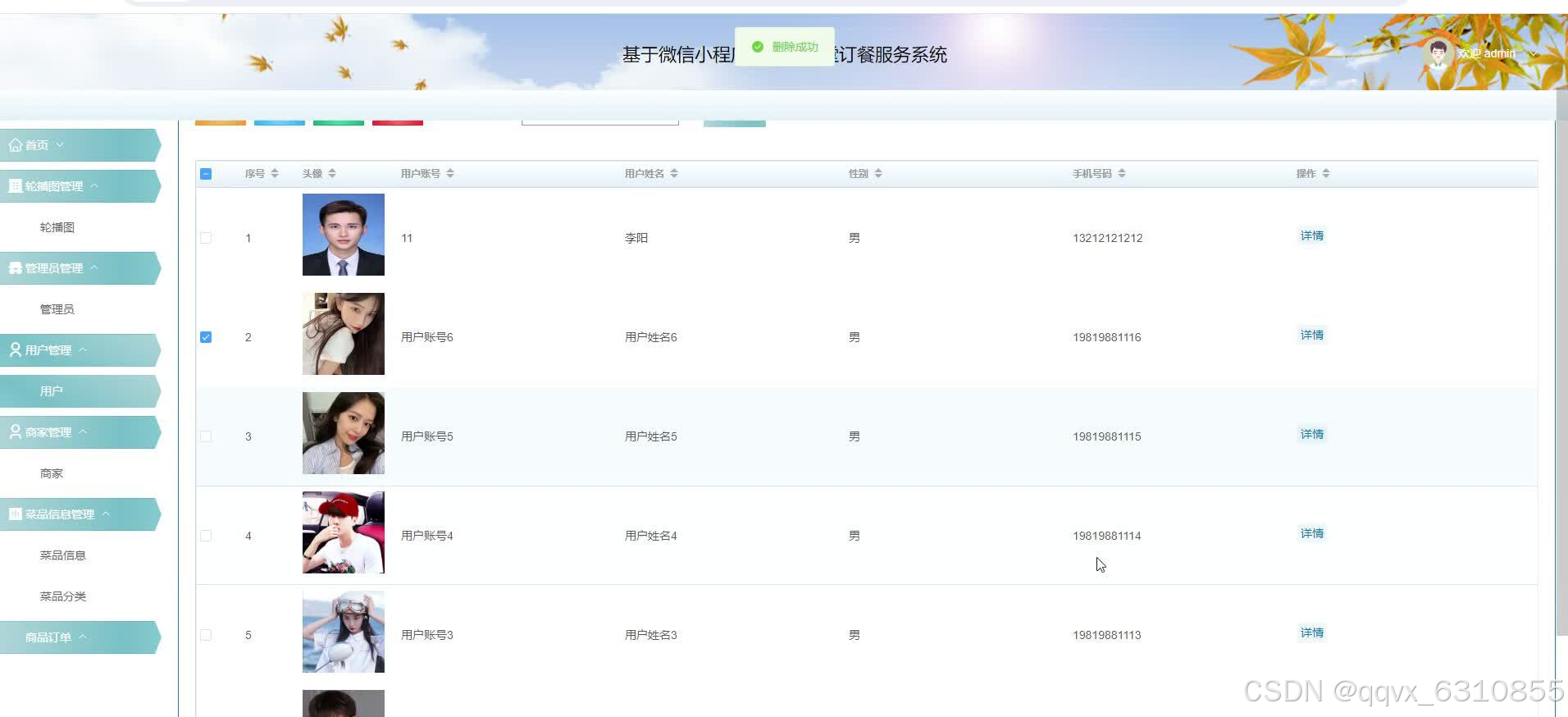Check the box for 用户账号3 row
Screen dimensions: 1568x717
(206, 635)
